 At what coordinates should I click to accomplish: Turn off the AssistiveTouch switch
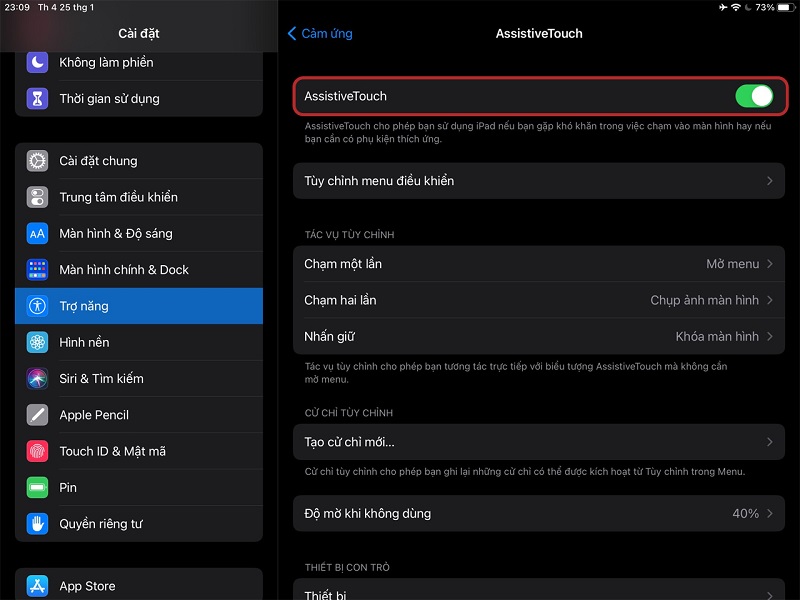point(754,96)
